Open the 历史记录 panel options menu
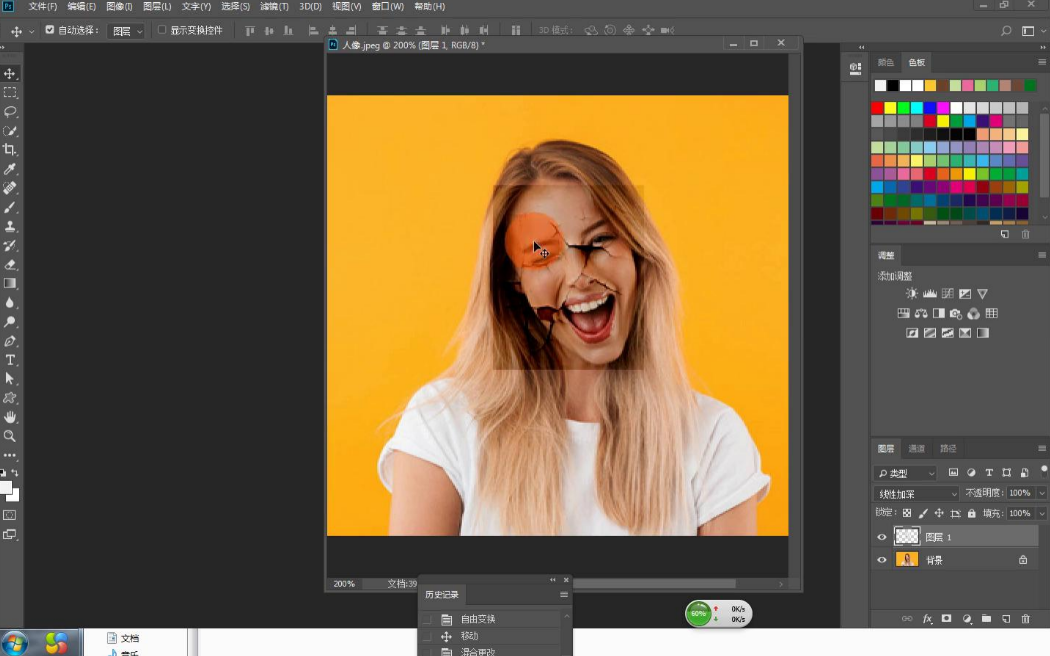 coord(564,594)
